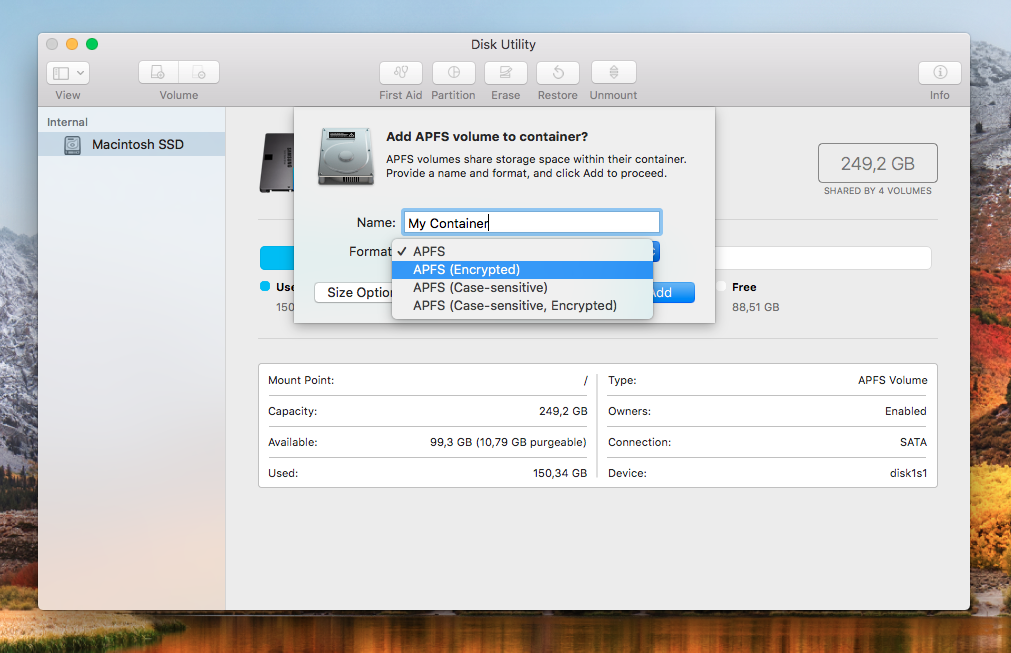Select Macintosh SSD in sidebar

coord(137,145)
